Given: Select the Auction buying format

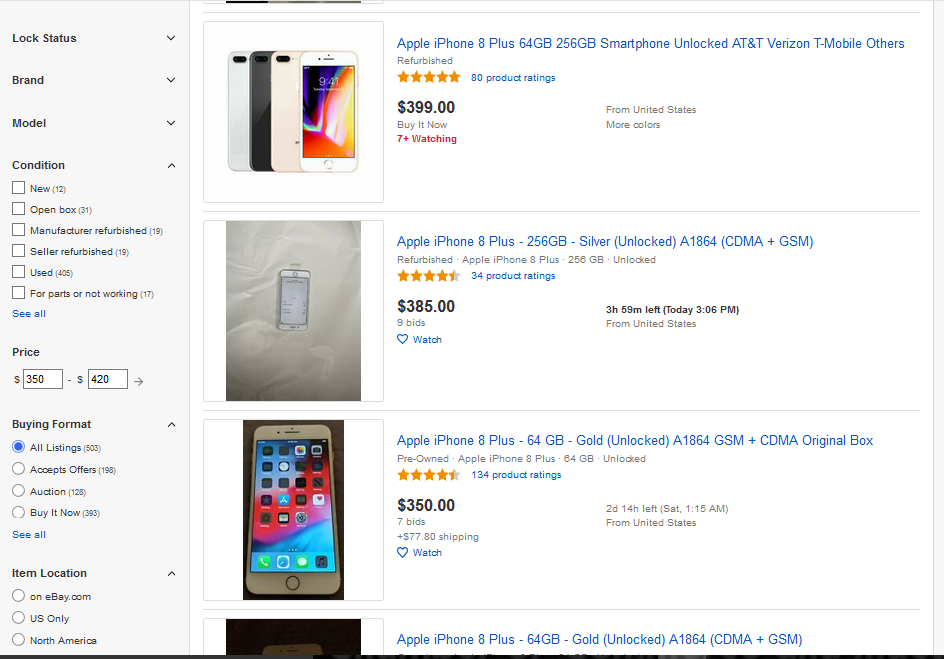Looking at the screenshot, I should point(18,491).
